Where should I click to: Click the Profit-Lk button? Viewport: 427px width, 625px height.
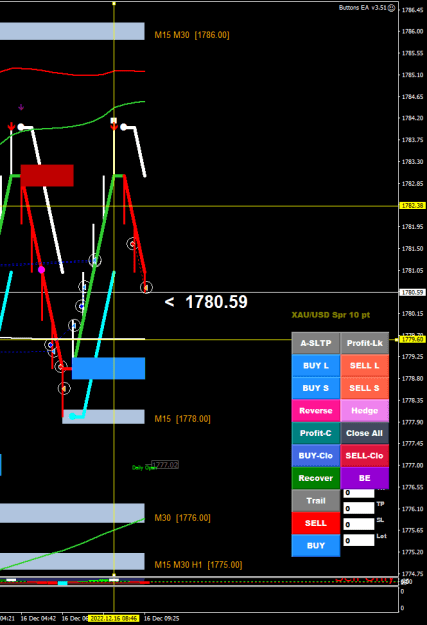(x=364, y=343)
